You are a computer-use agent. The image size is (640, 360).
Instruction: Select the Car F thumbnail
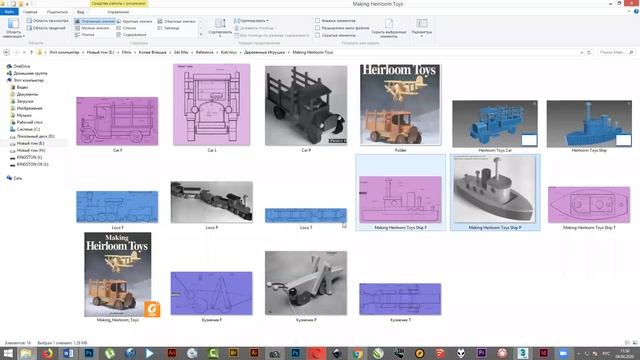tap(117, 121)
